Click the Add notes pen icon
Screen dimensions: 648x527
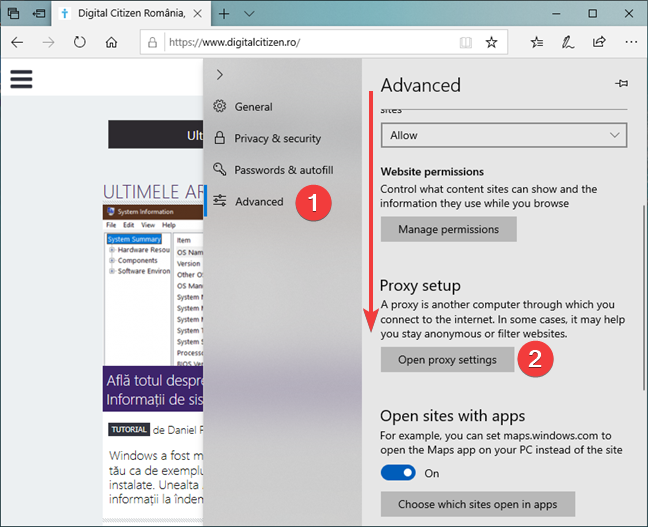pyautogui.click(x=567, y=42)
